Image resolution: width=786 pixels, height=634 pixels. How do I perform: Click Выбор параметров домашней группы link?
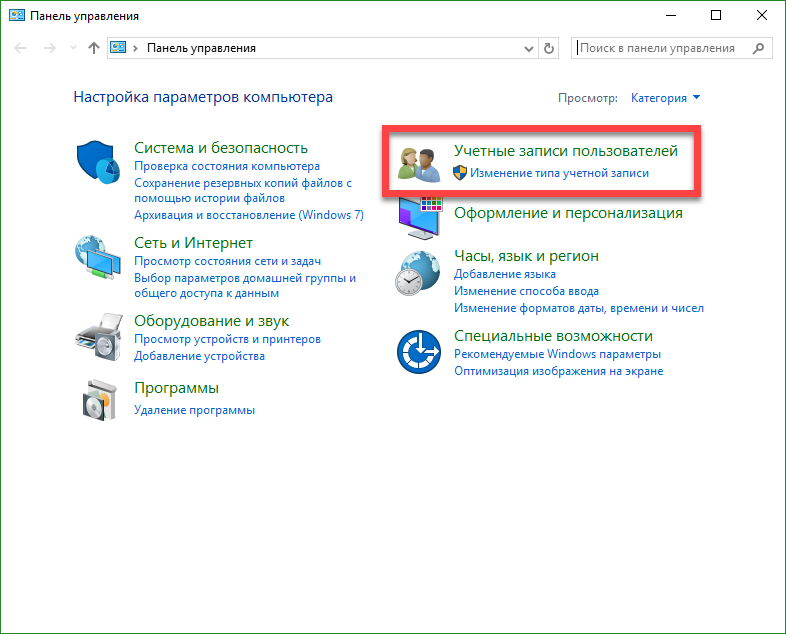click(x=245, y=285)
